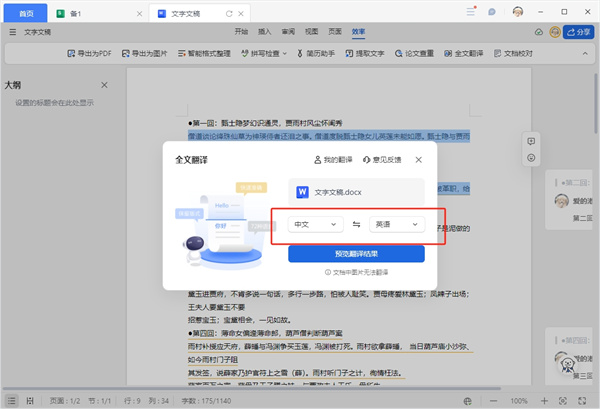Zoom in with the plus button
This screenshot has width=600, height=409.
pyautogui.click(x=544, y=401)
